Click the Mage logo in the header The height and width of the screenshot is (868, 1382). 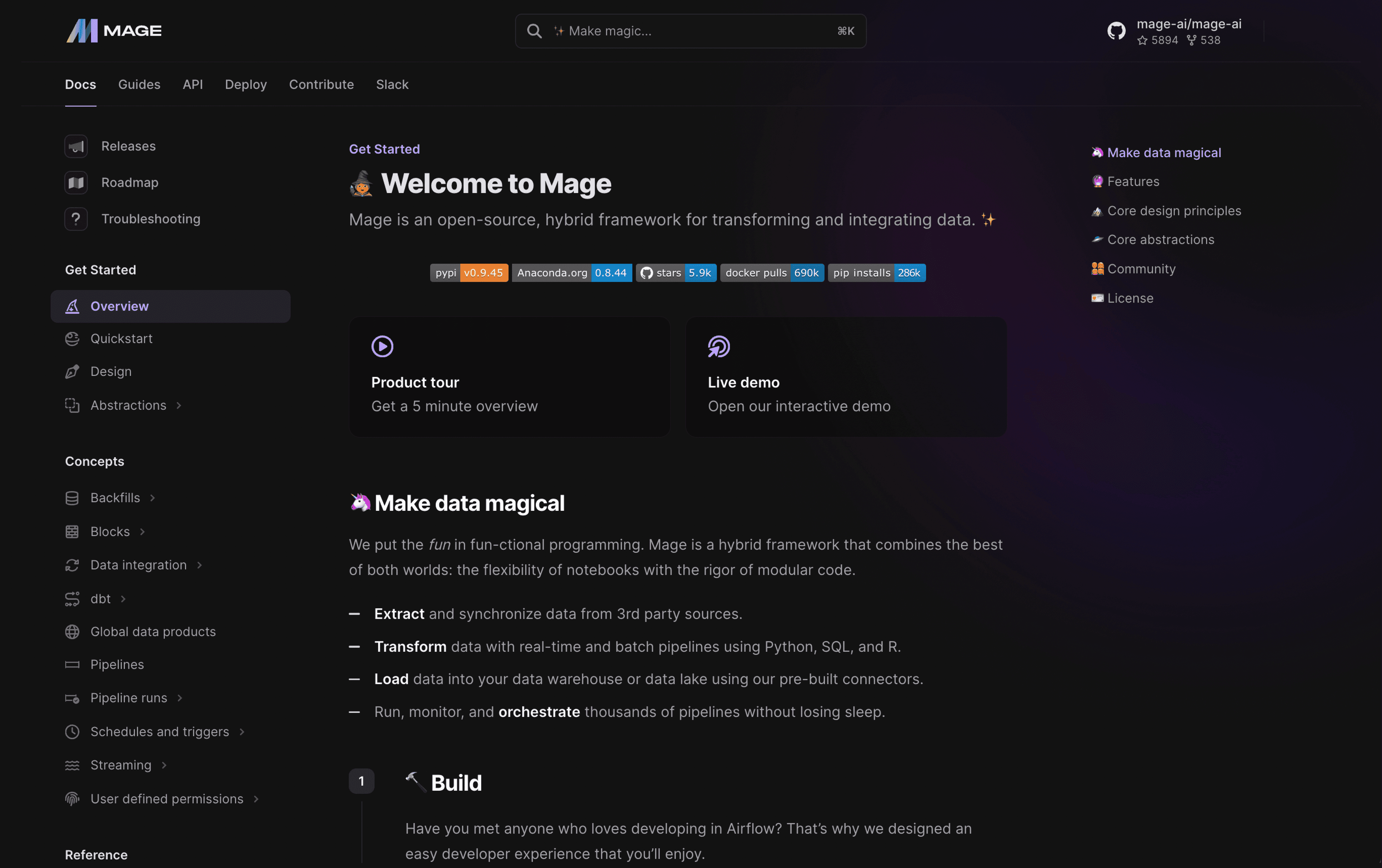coord(114,31)
